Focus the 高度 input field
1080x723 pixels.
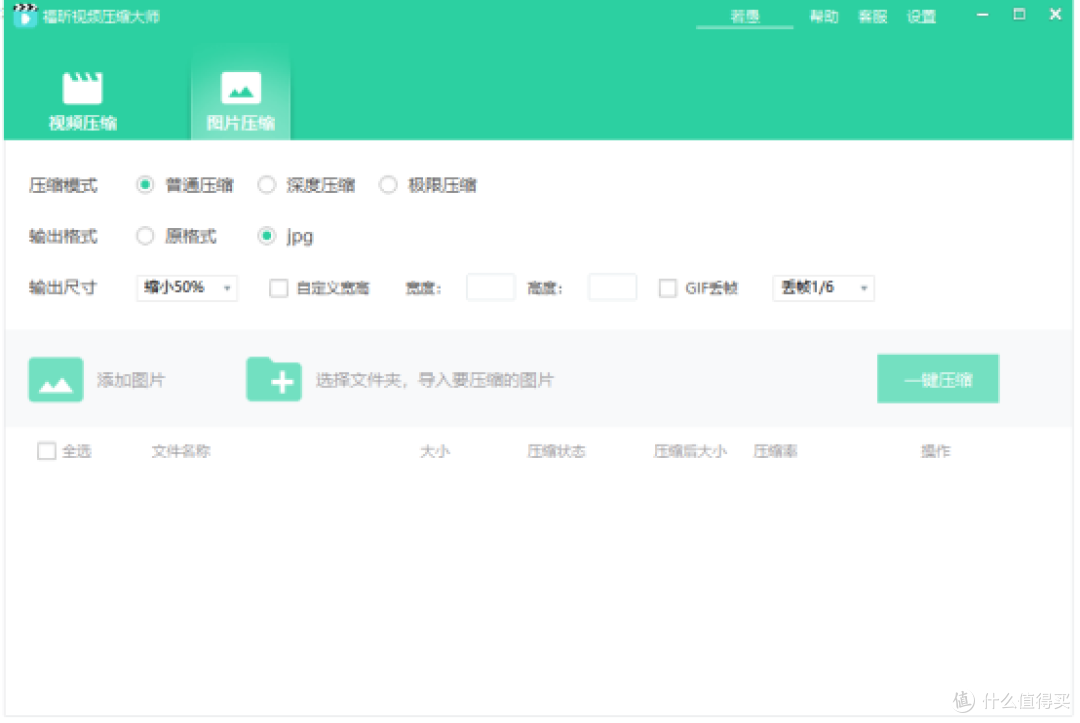click(612, 288)
